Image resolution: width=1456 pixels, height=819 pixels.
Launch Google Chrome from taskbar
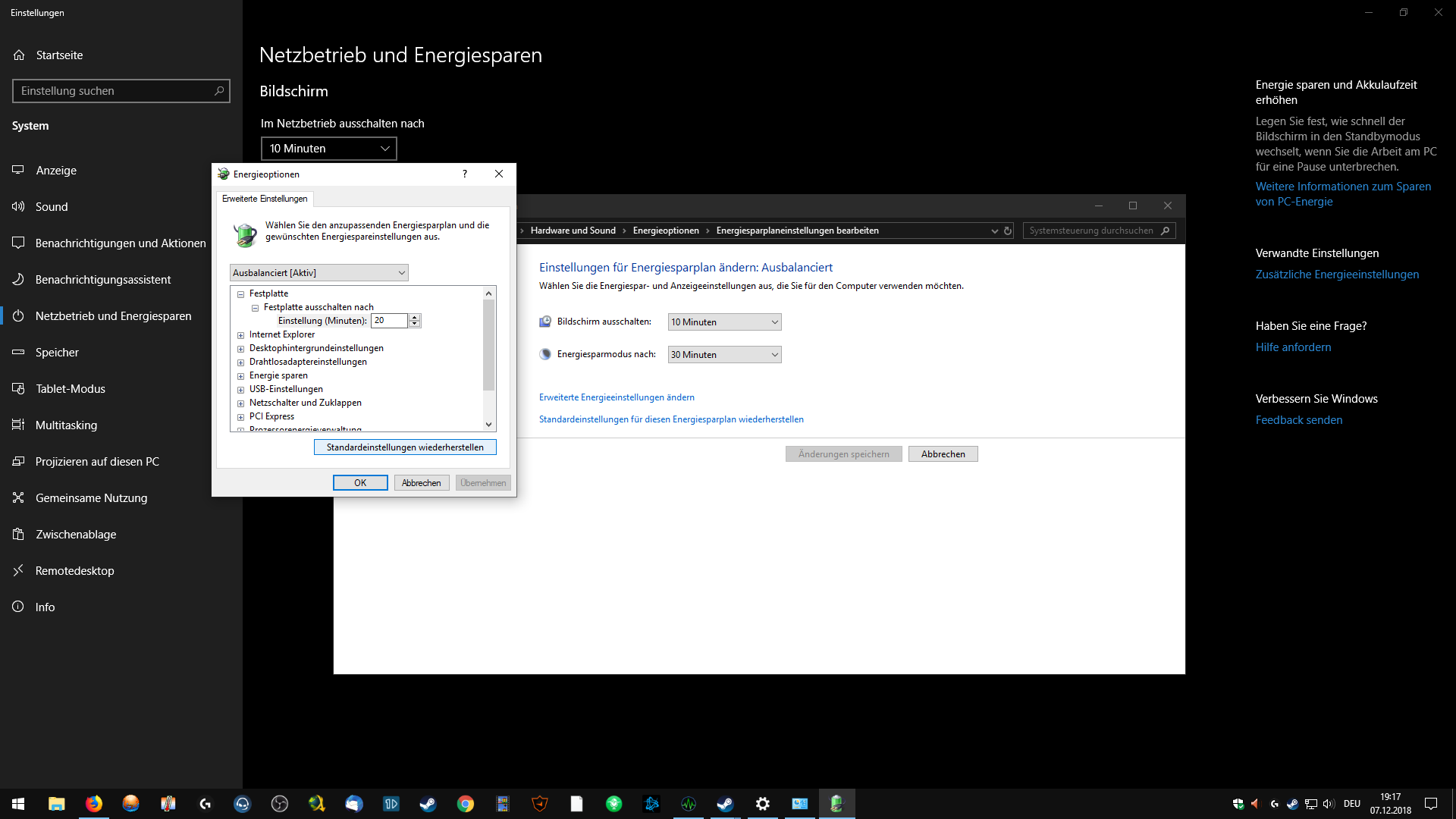[465, 804]
